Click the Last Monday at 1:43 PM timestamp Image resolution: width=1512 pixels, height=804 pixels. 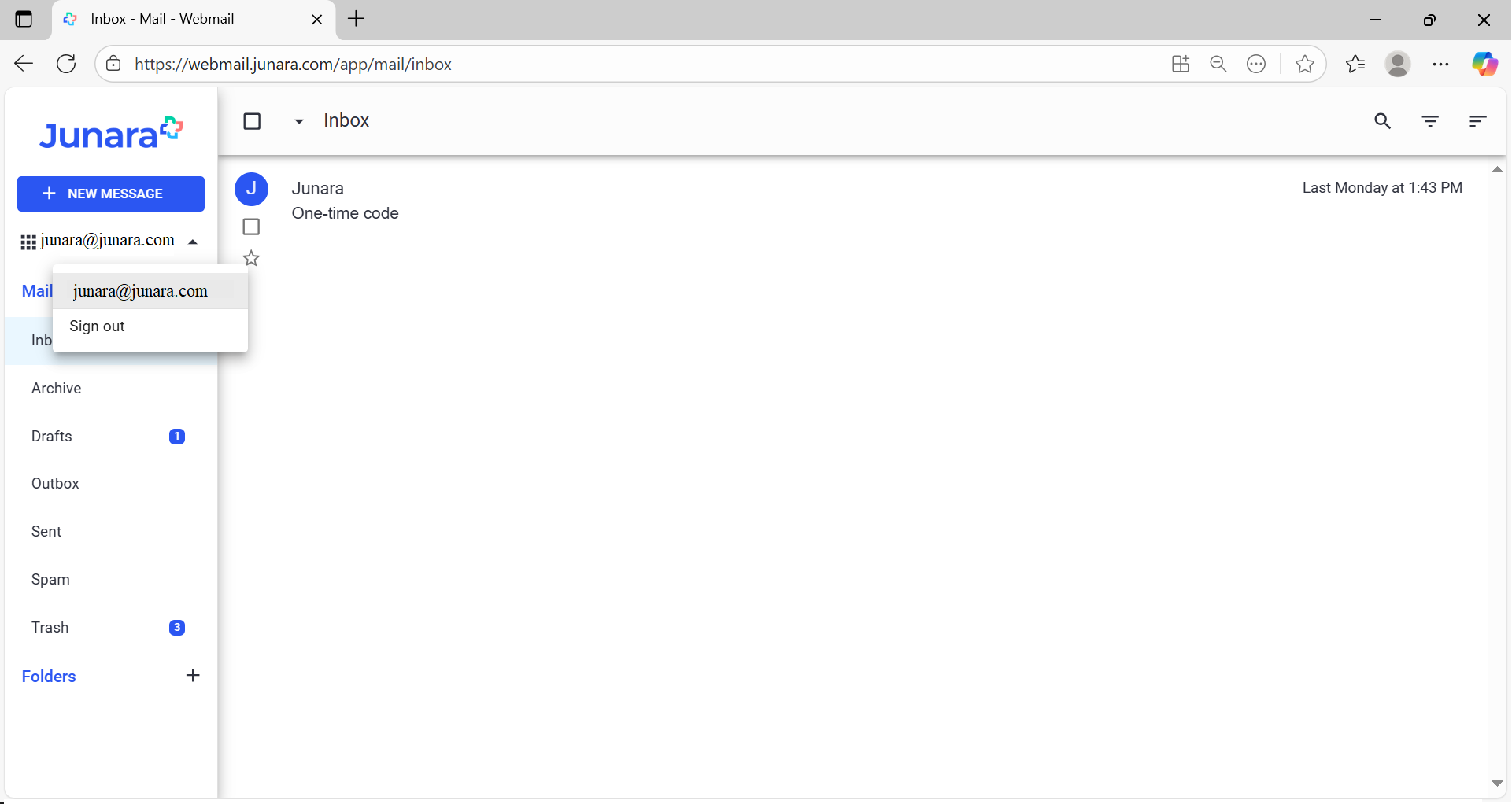click(x=1382, y=188)
